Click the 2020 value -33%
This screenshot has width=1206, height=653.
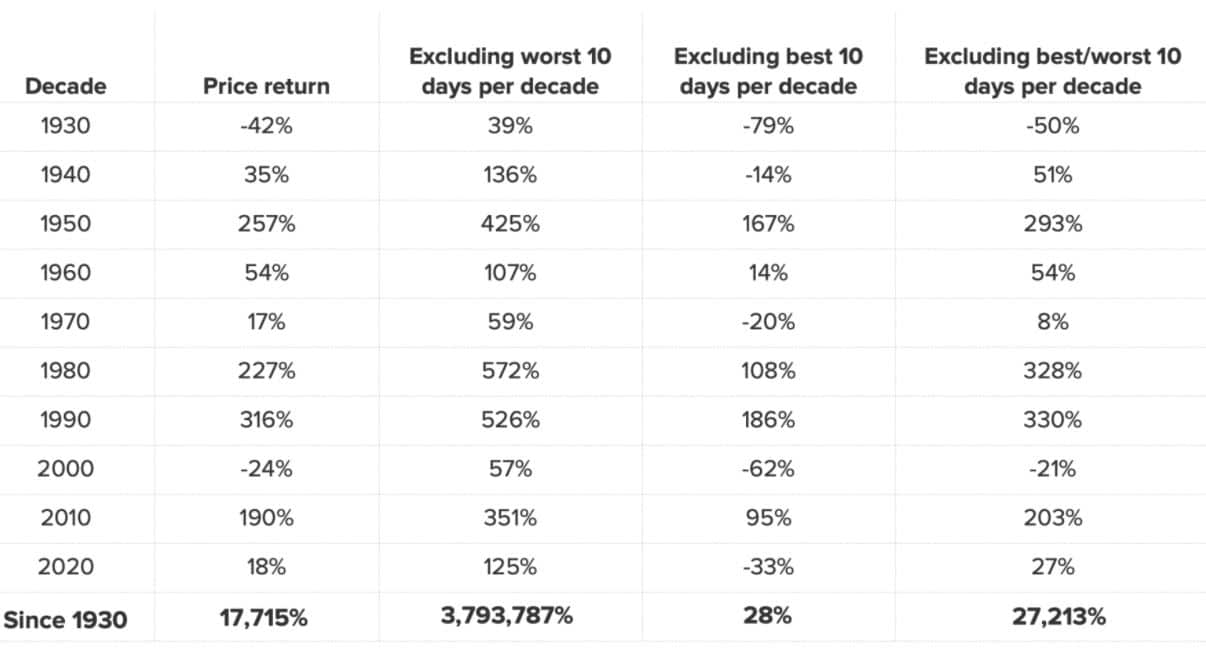pos(768,567)
